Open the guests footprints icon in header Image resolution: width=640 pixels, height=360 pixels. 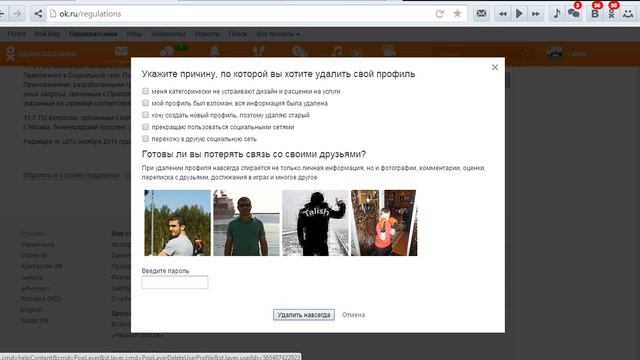258,51
